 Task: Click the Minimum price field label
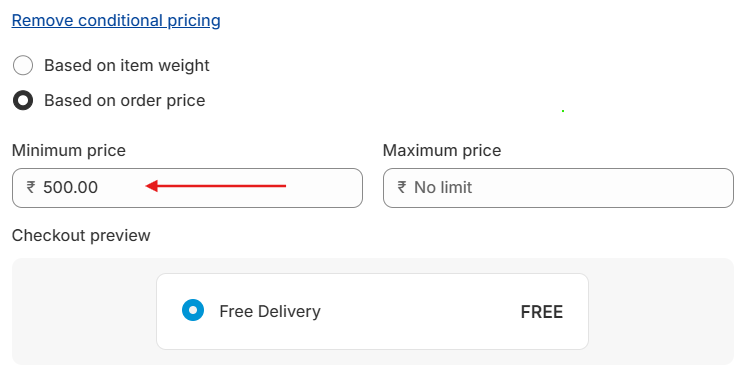pos(69,150)
